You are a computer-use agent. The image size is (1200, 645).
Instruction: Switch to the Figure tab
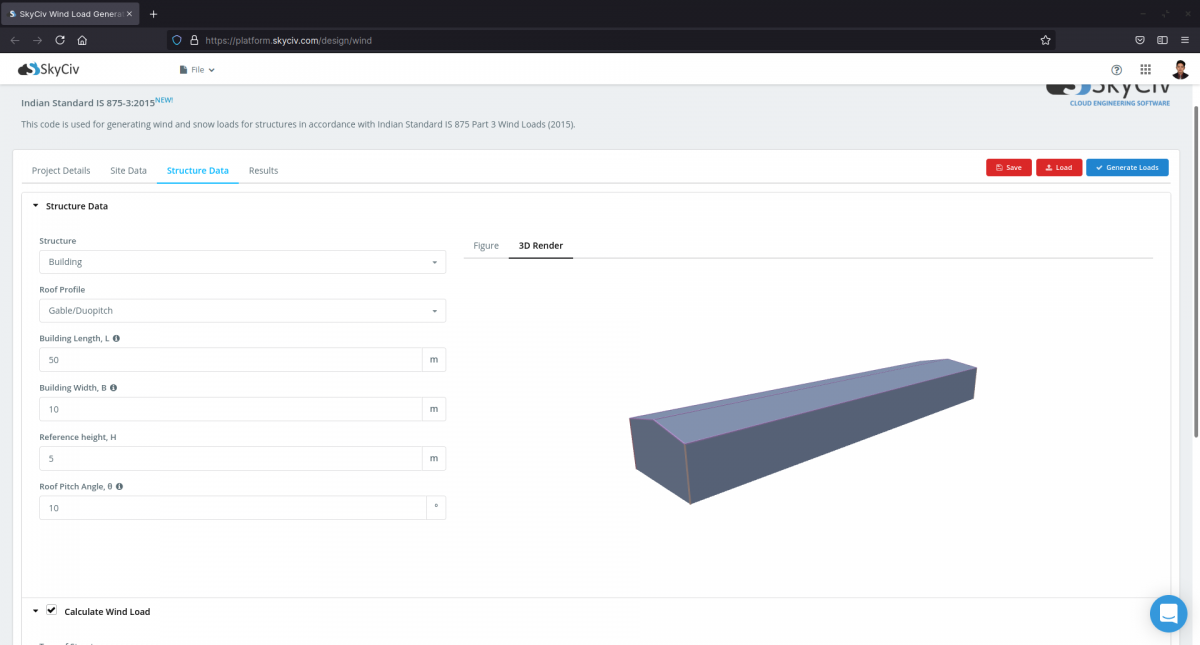[486, 245]
